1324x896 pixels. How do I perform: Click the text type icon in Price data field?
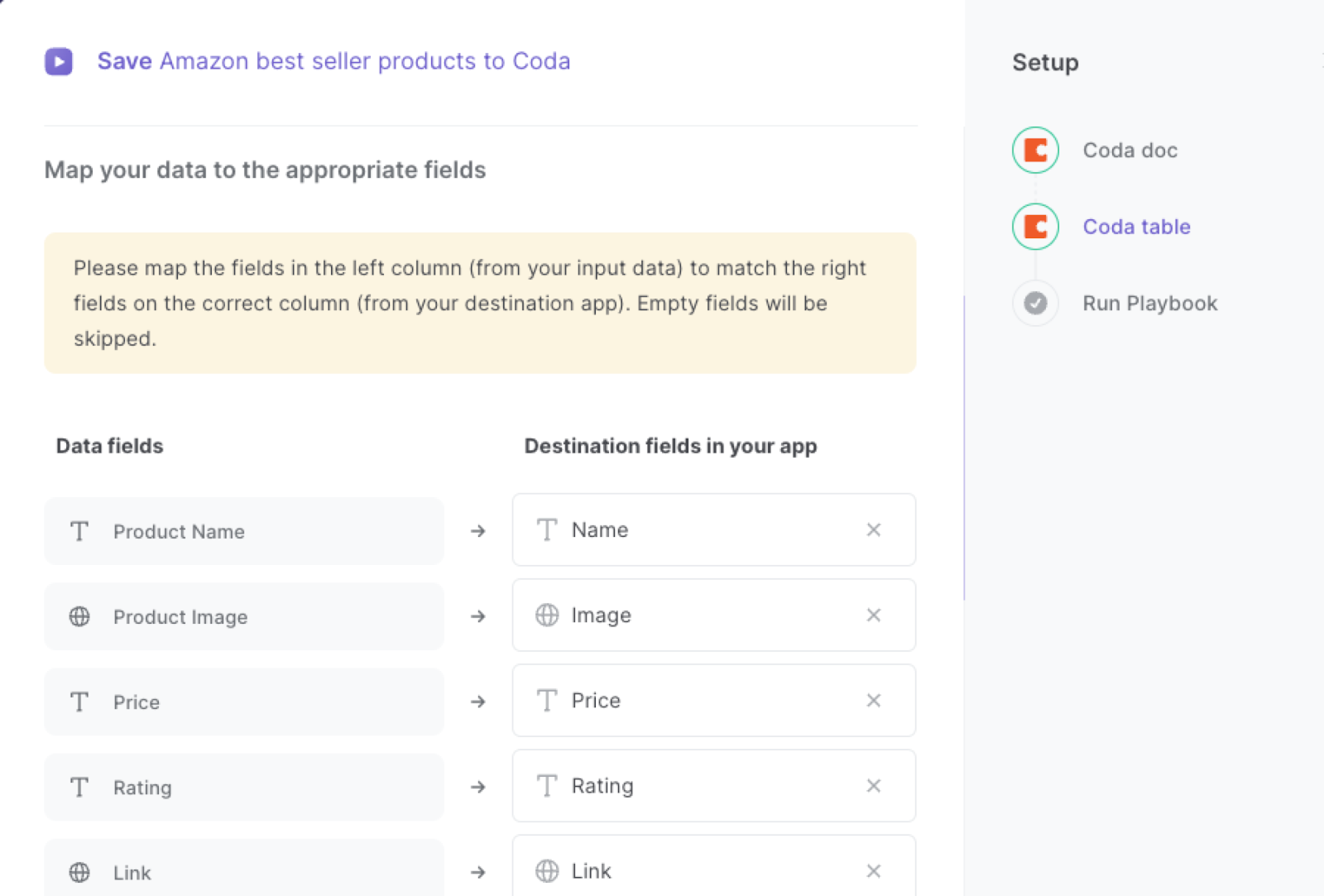point(79,702)
